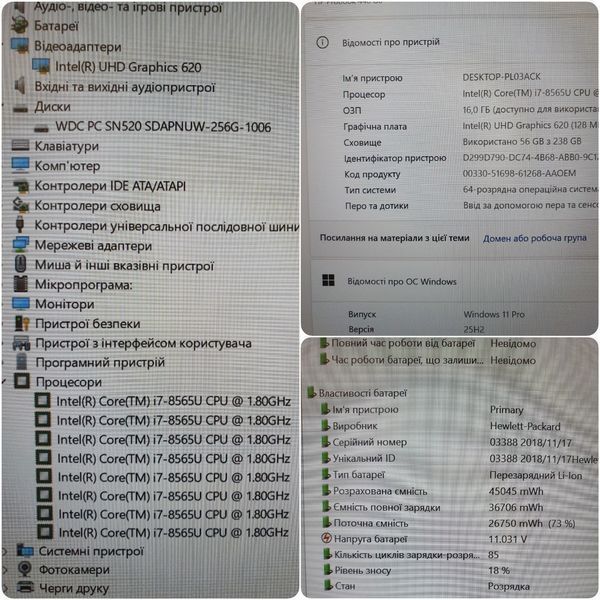Screen dimensions: 600x600
Task: Click the battery voltage value 11.031 V
Action: click(x=508, y=539)
